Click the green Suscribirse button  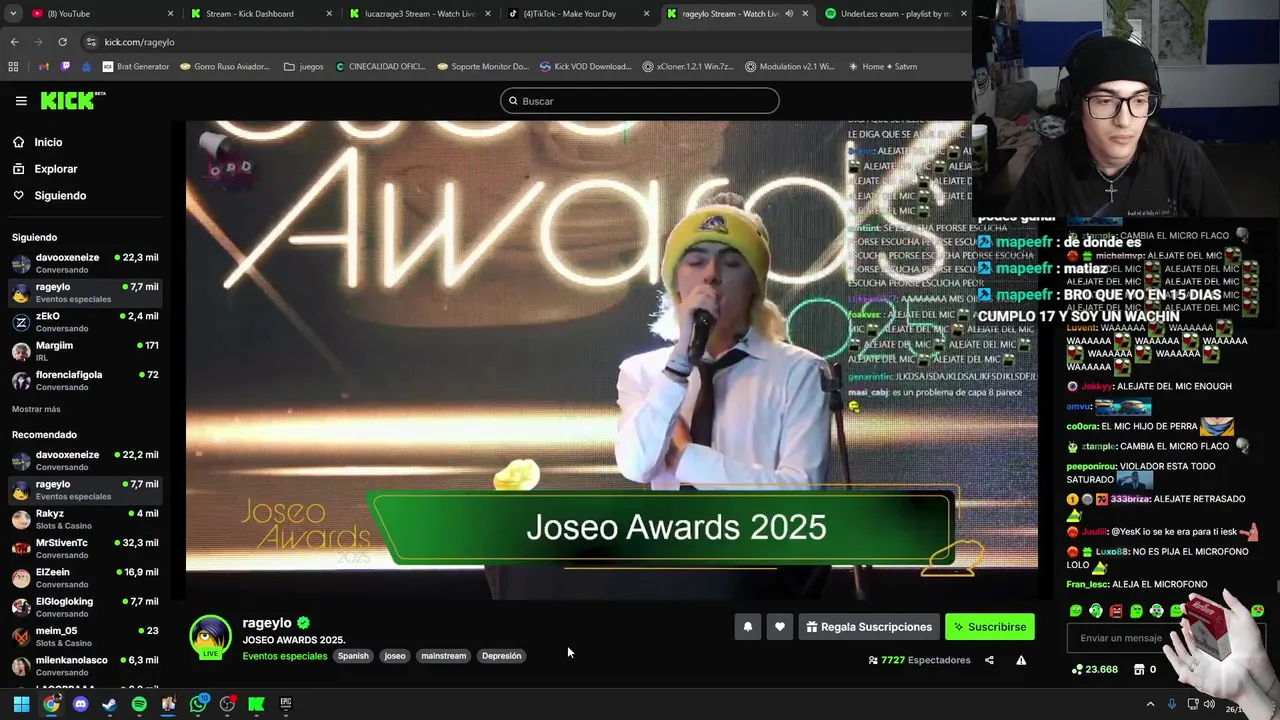point(990,627)
